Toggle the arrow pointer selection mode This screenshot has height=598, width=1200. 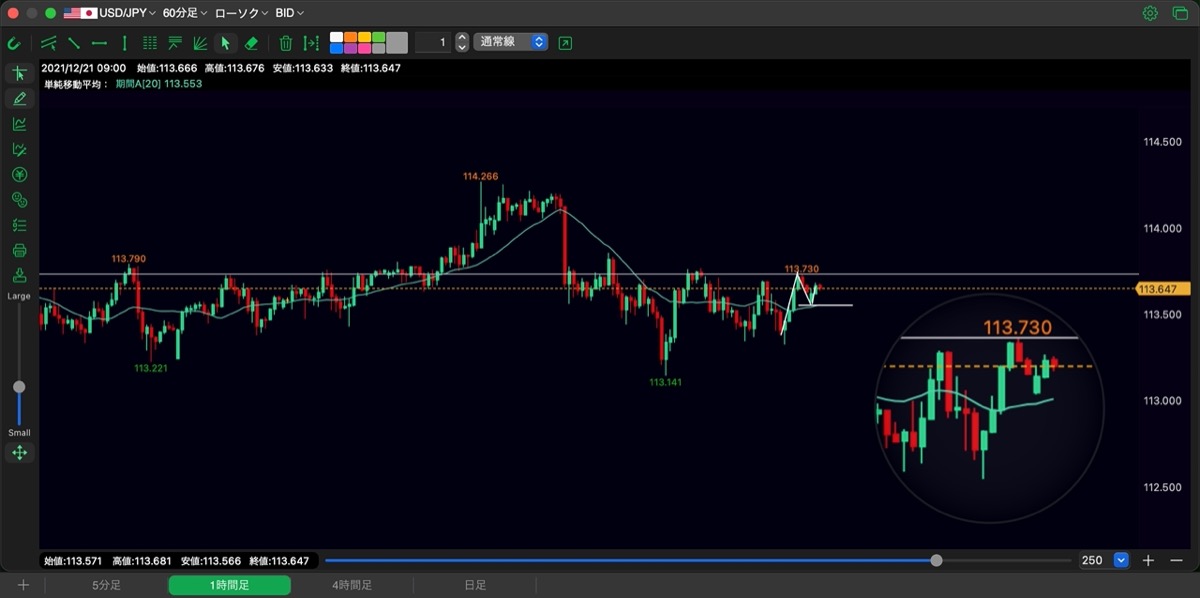pyautogui.click(x=225, y=43)
